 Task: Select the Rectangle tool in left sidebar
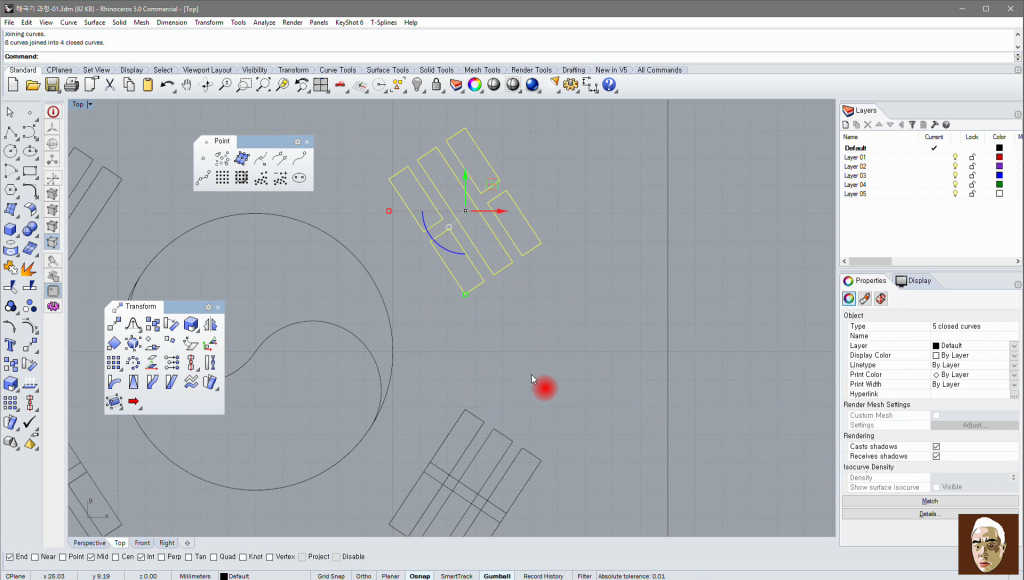pyautogui.click(x=30, y=171)
